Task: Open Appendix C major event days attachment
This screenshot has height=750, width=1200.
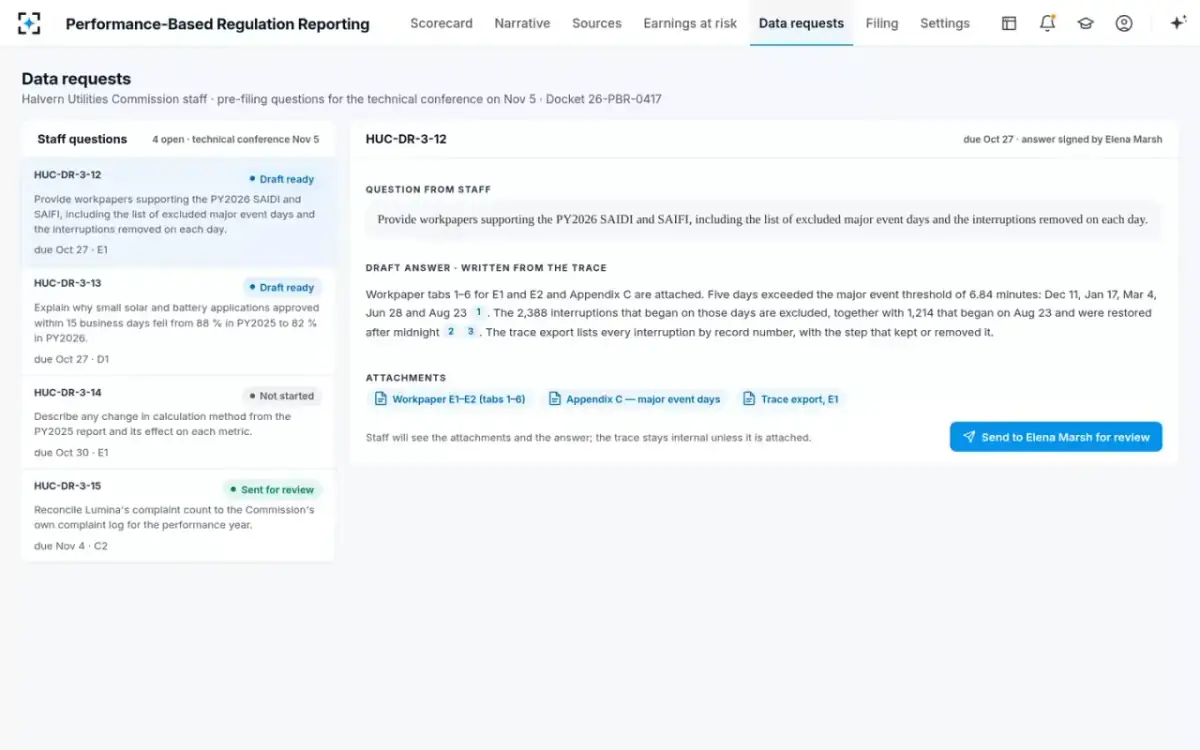Action: point(634,399)
